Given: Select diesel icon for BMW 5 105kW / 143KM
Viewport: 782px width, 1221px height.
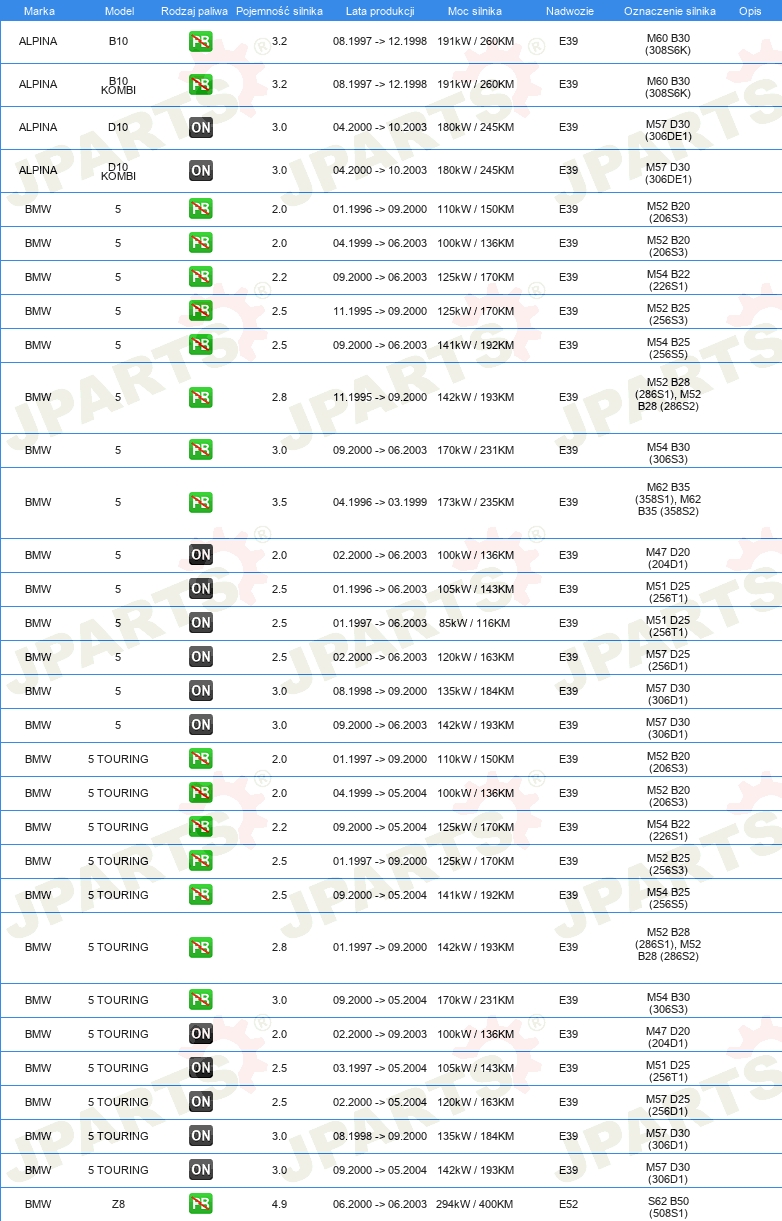Looking at the screenshot, I should tap(201, 589).
